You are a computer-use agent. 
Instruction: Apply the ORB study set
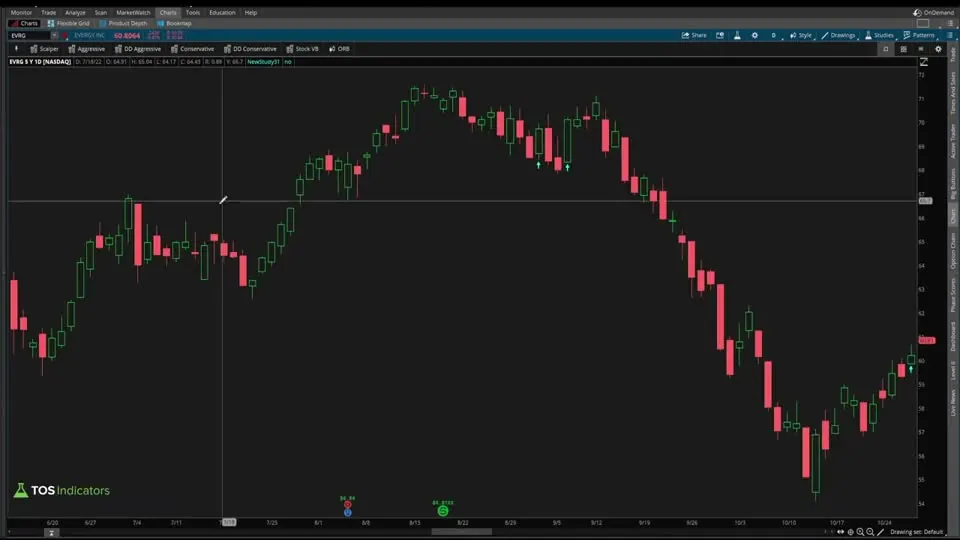339,49
